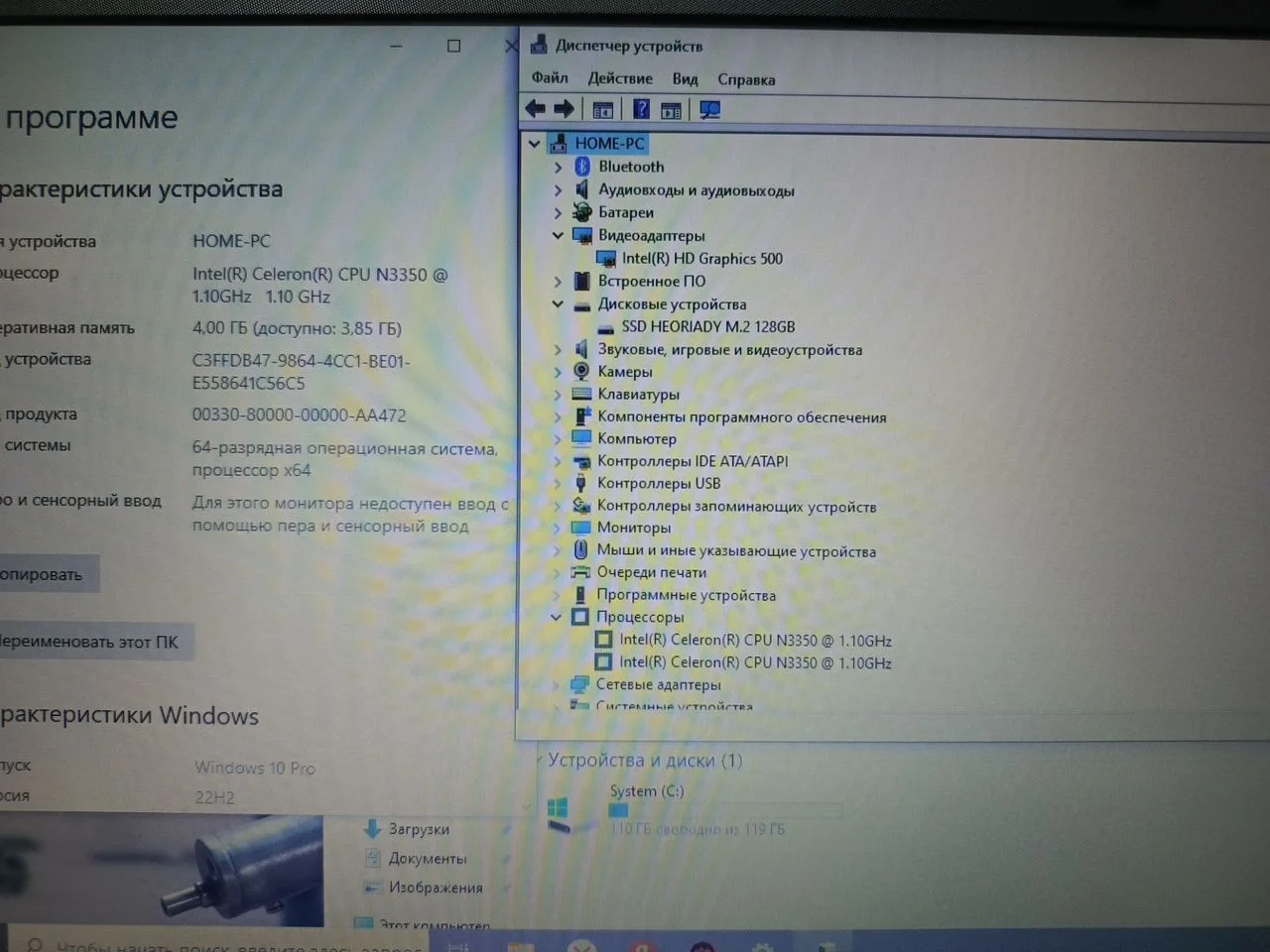
Task: Click the System (C:) drive capacity bar
Action: tap(725, 810)
